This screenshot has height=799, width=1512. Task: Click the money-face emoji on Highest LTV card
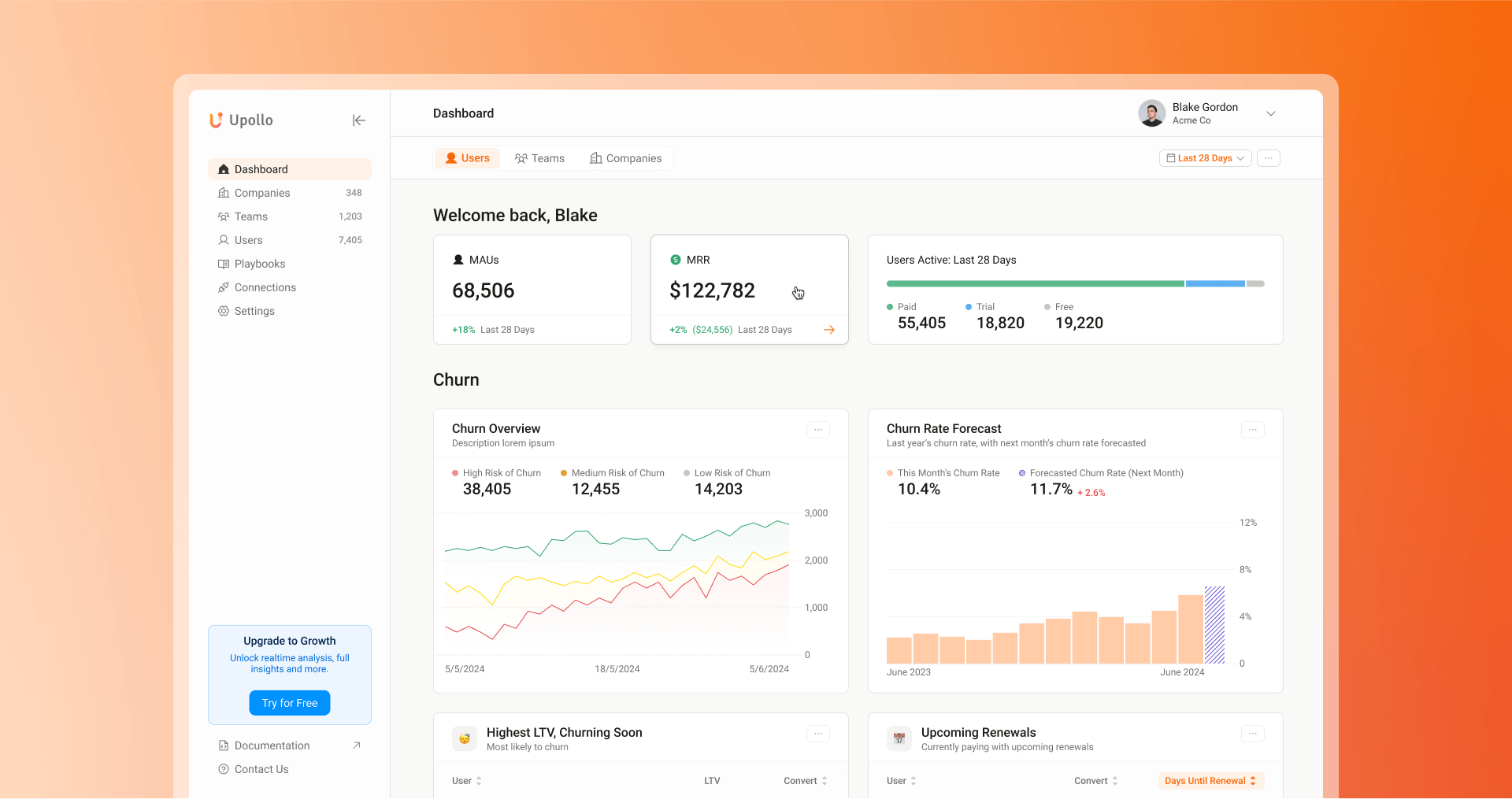[465, 738]
